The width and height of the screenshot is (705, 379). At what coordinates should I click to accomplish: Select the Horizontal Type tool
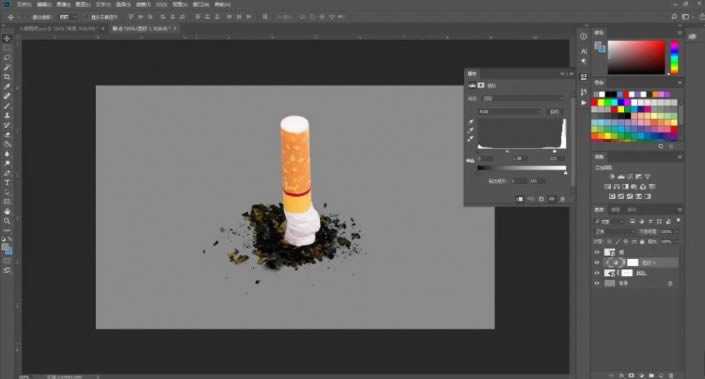(x=7, y=183)
